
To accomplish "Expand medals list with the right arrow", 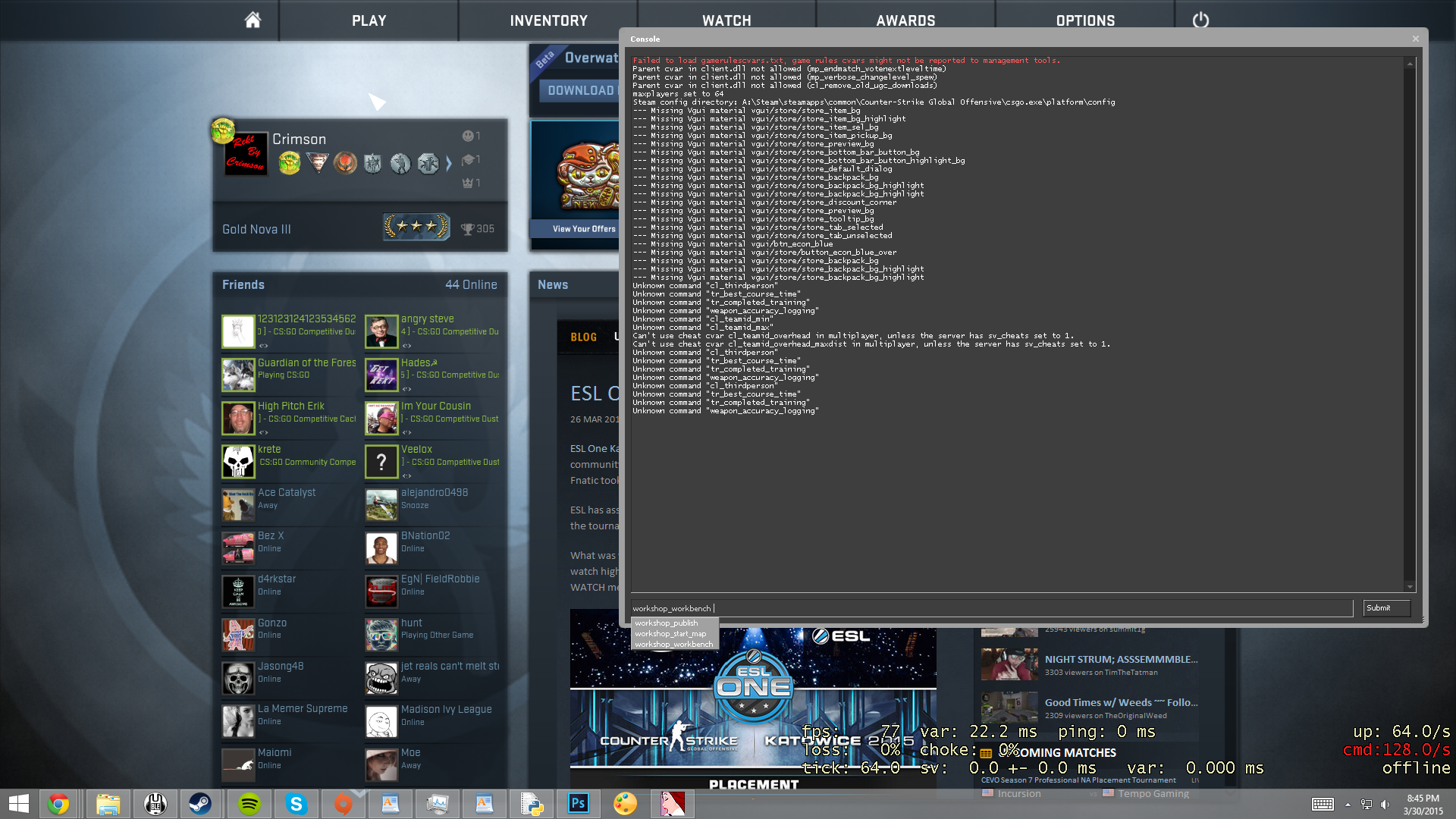I will [449, 163].
